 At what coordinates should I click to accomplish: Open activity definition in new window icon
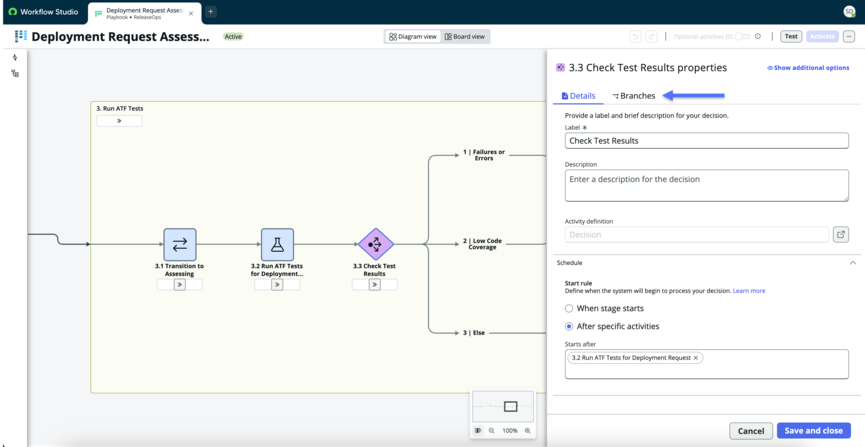840,235
